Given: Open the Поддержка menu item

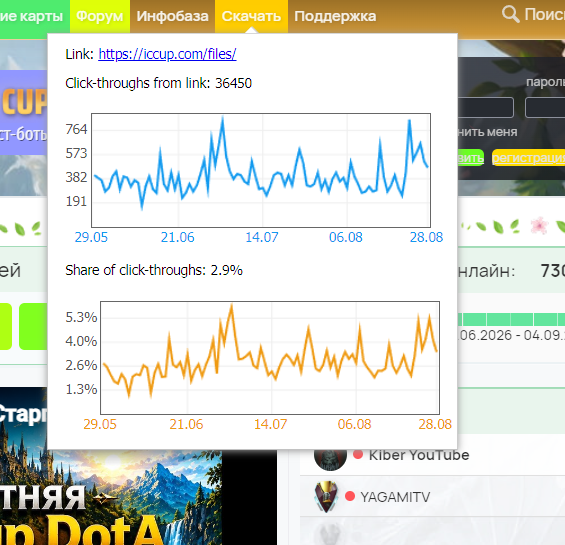Looking at the screenshot, I should (x=335, y=16).
